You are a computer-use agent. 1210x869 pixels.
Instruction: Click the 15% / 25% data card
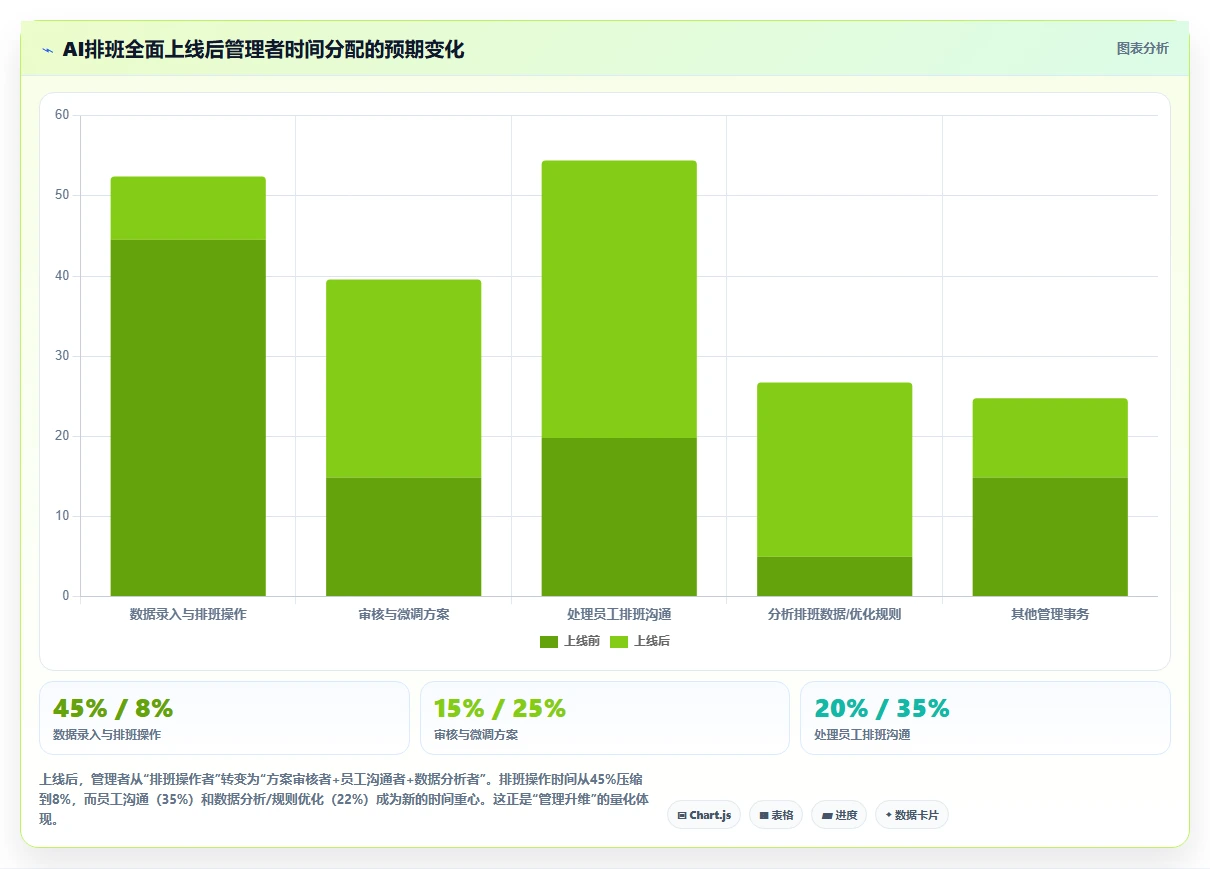(x=605, y=718)
